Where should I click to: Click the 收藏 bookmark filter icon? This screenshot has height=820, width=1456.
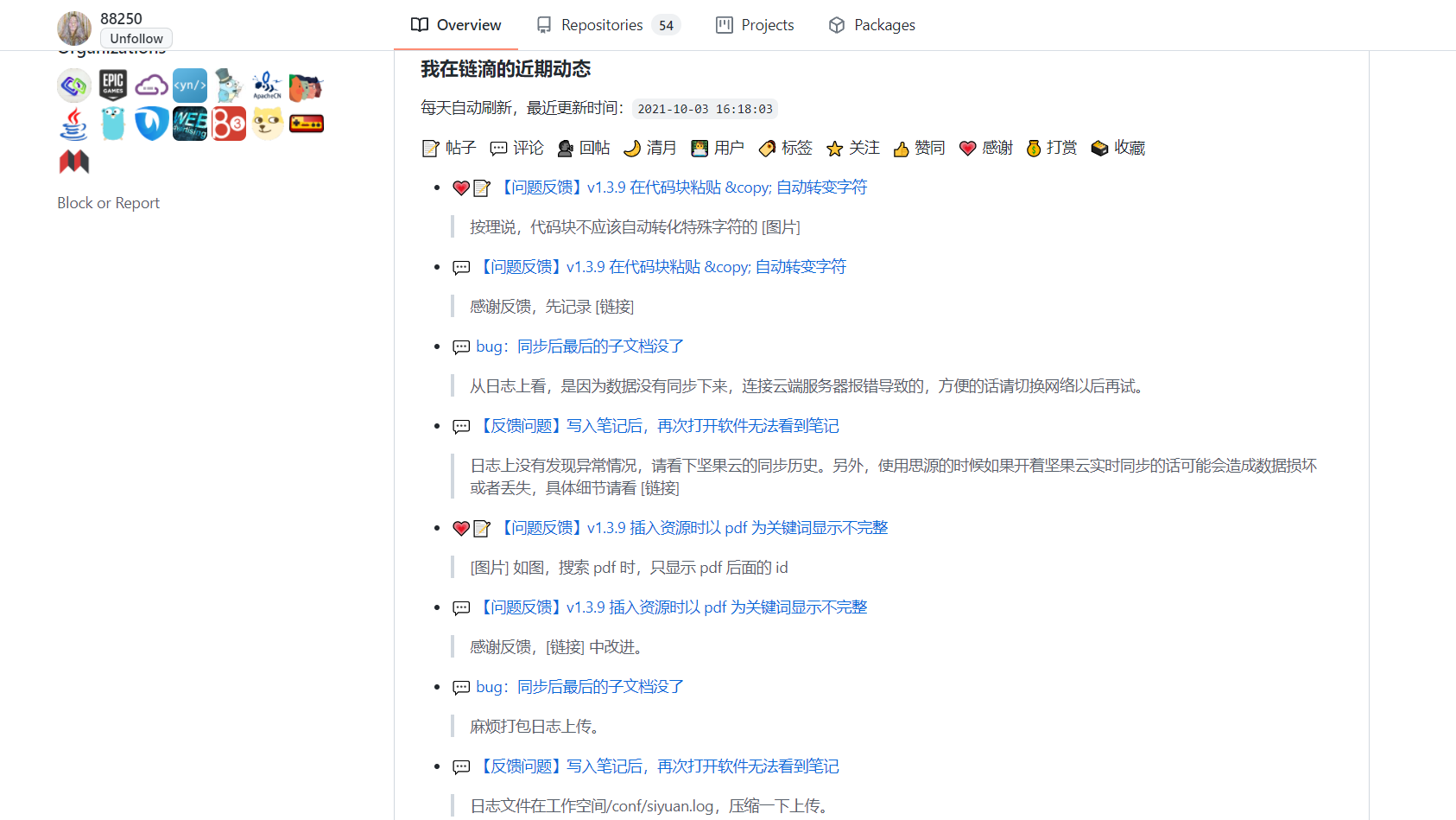1098,148
